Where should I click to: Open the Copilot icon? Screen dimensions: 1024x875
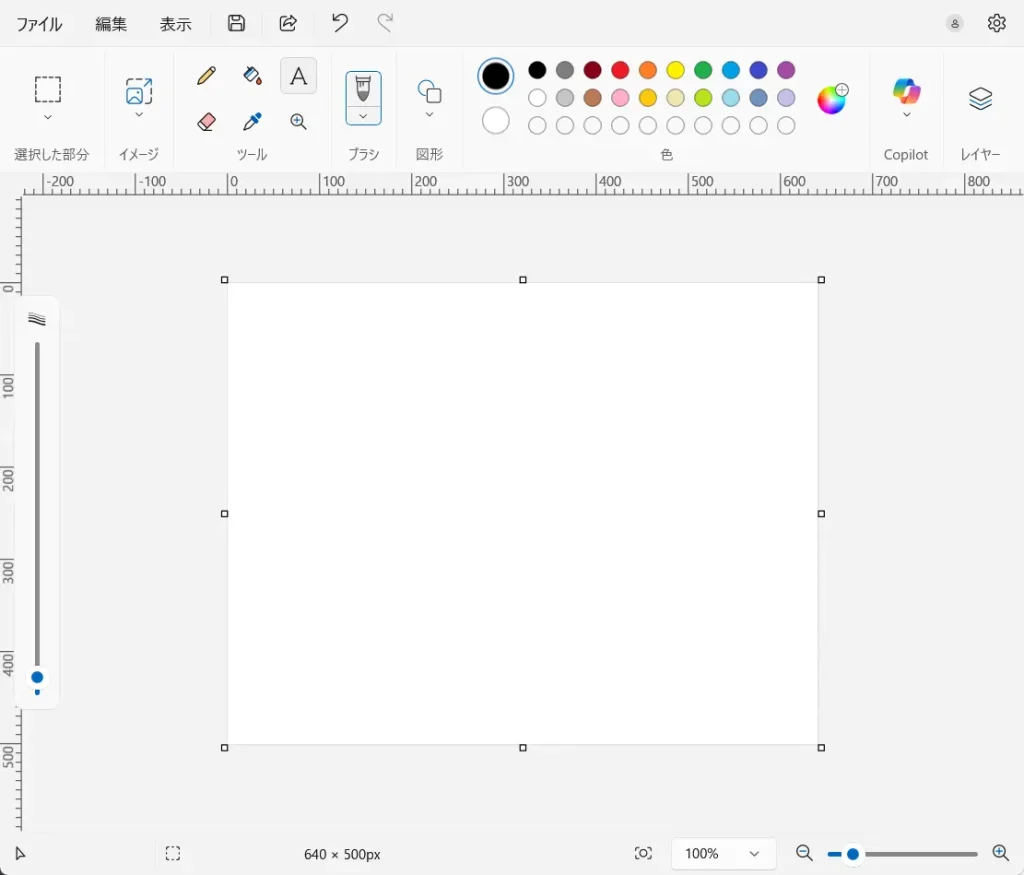pyautogui.click(x=906, y=91)
